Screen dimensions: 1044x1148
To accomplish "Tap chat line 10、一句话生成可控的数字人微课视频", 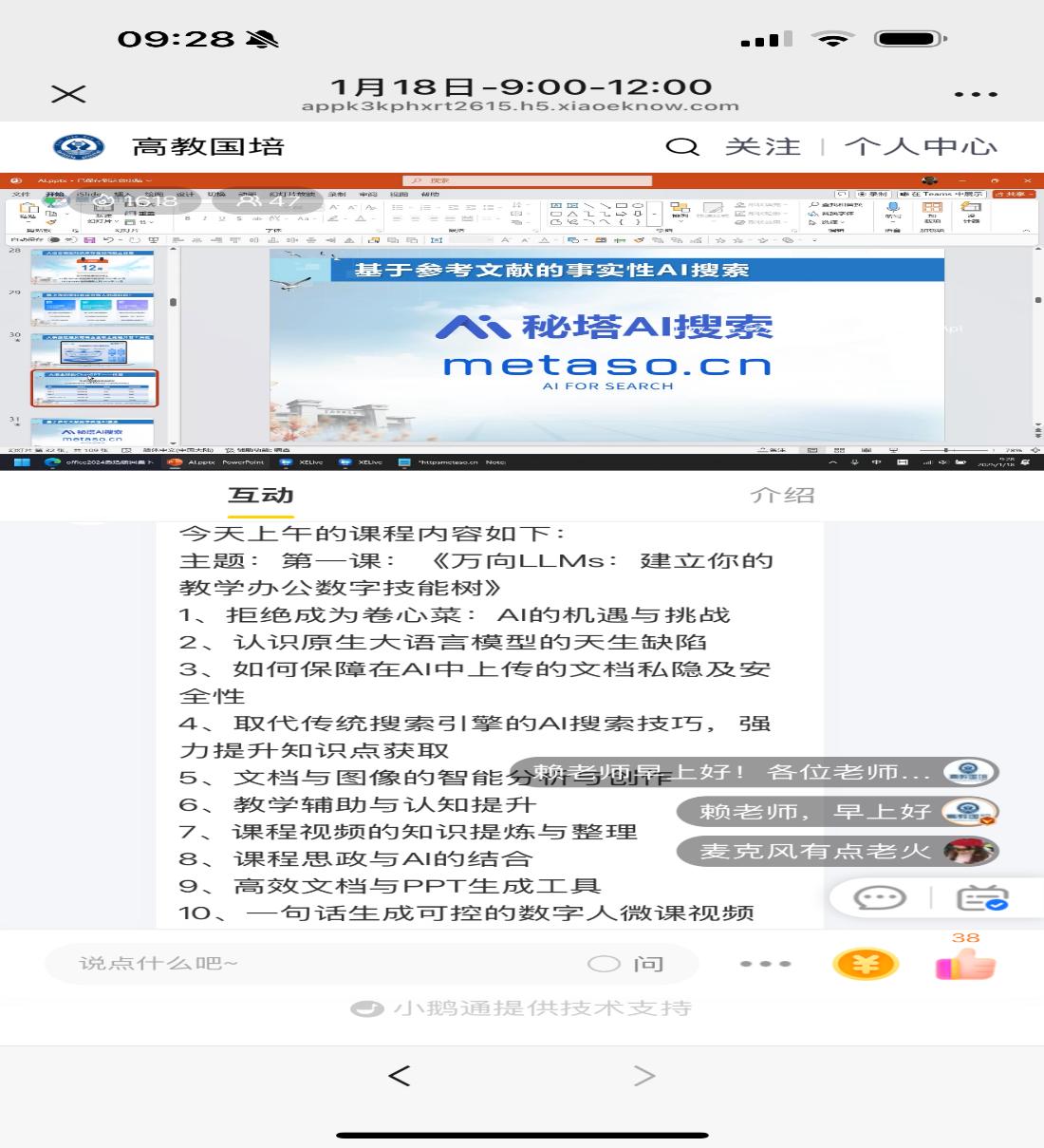I will point(467,913).
